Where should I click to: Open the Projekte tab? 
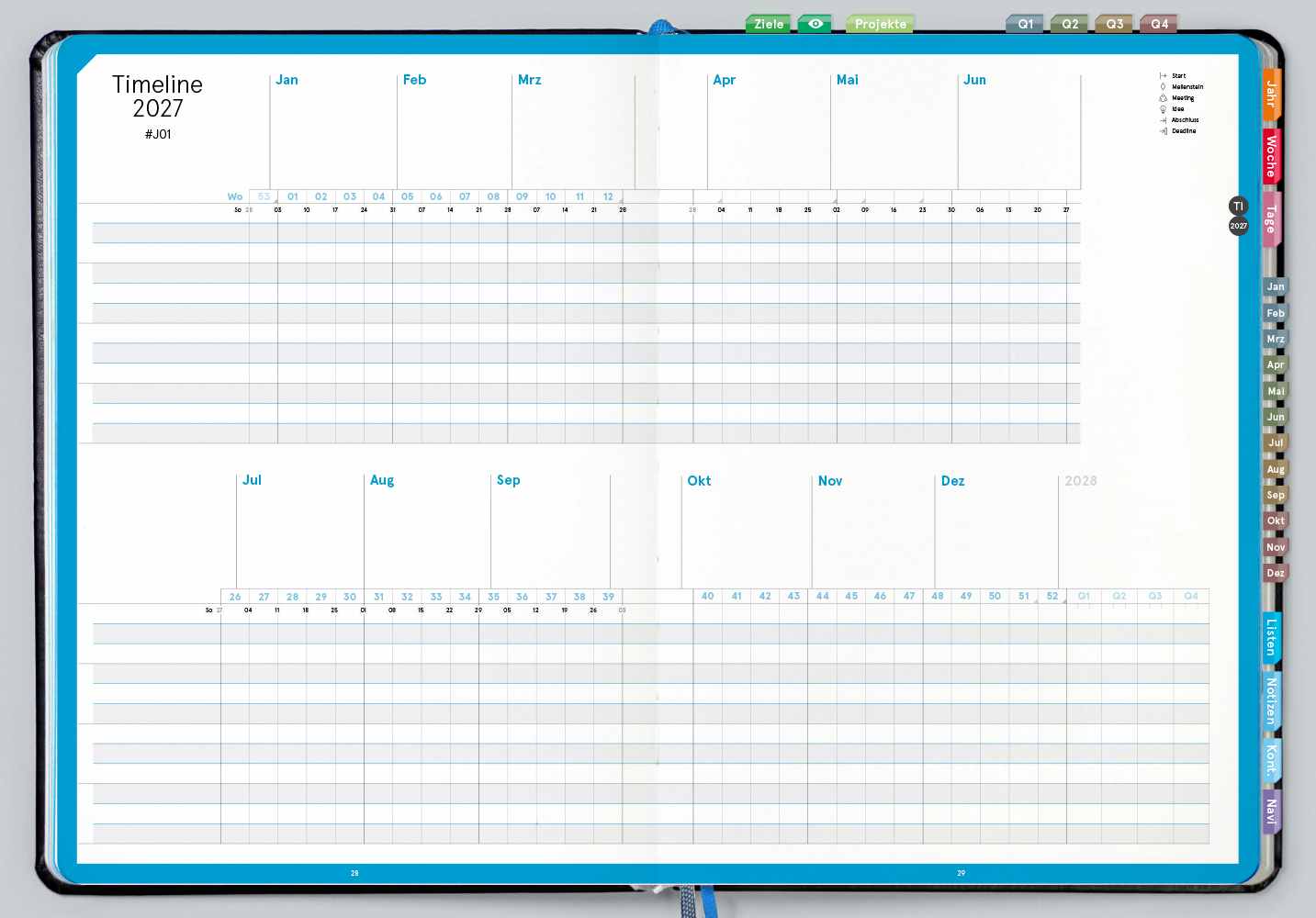tap(880, 24)
